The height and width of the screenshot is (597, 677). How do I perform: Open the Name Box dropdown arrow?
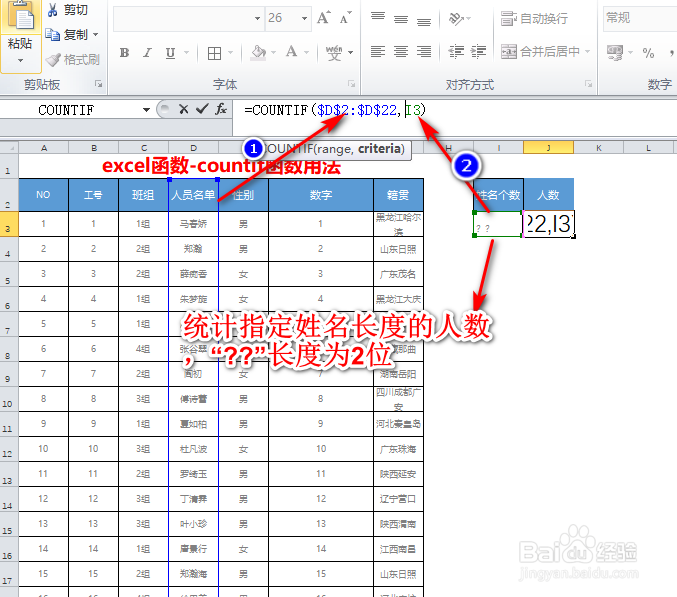pyautogui.click(x=146, y=110)
